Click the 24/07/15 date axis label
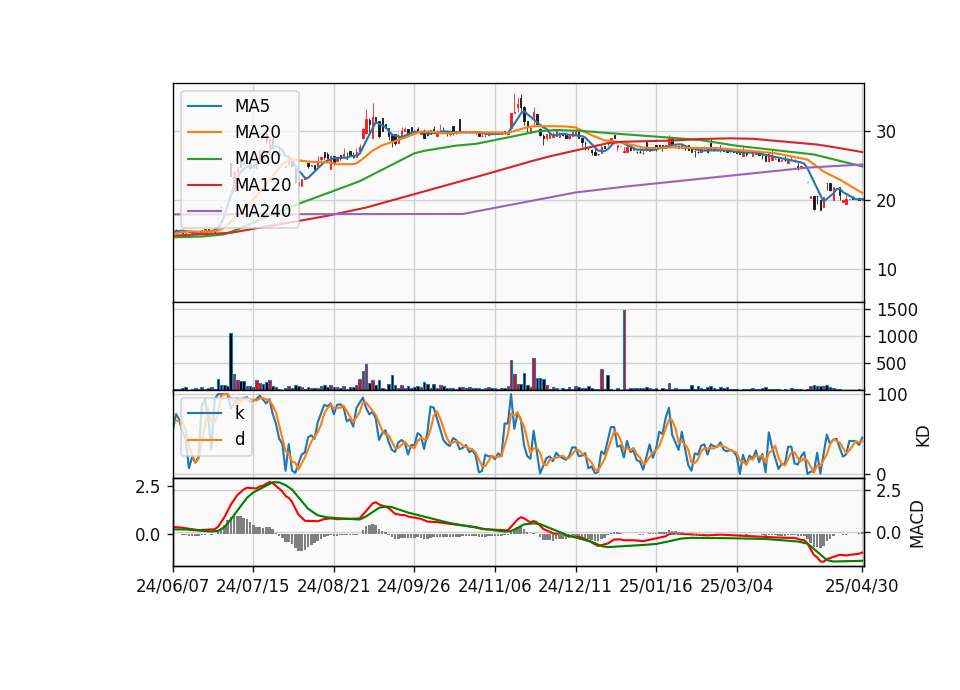960x690 pixels. point(253,586)
